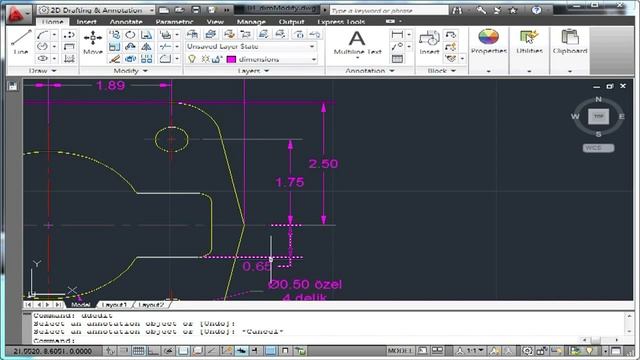Choose the Move tool
Image resolution: width=640 pixels, height=360 pixels.
(x=93, y=42)
